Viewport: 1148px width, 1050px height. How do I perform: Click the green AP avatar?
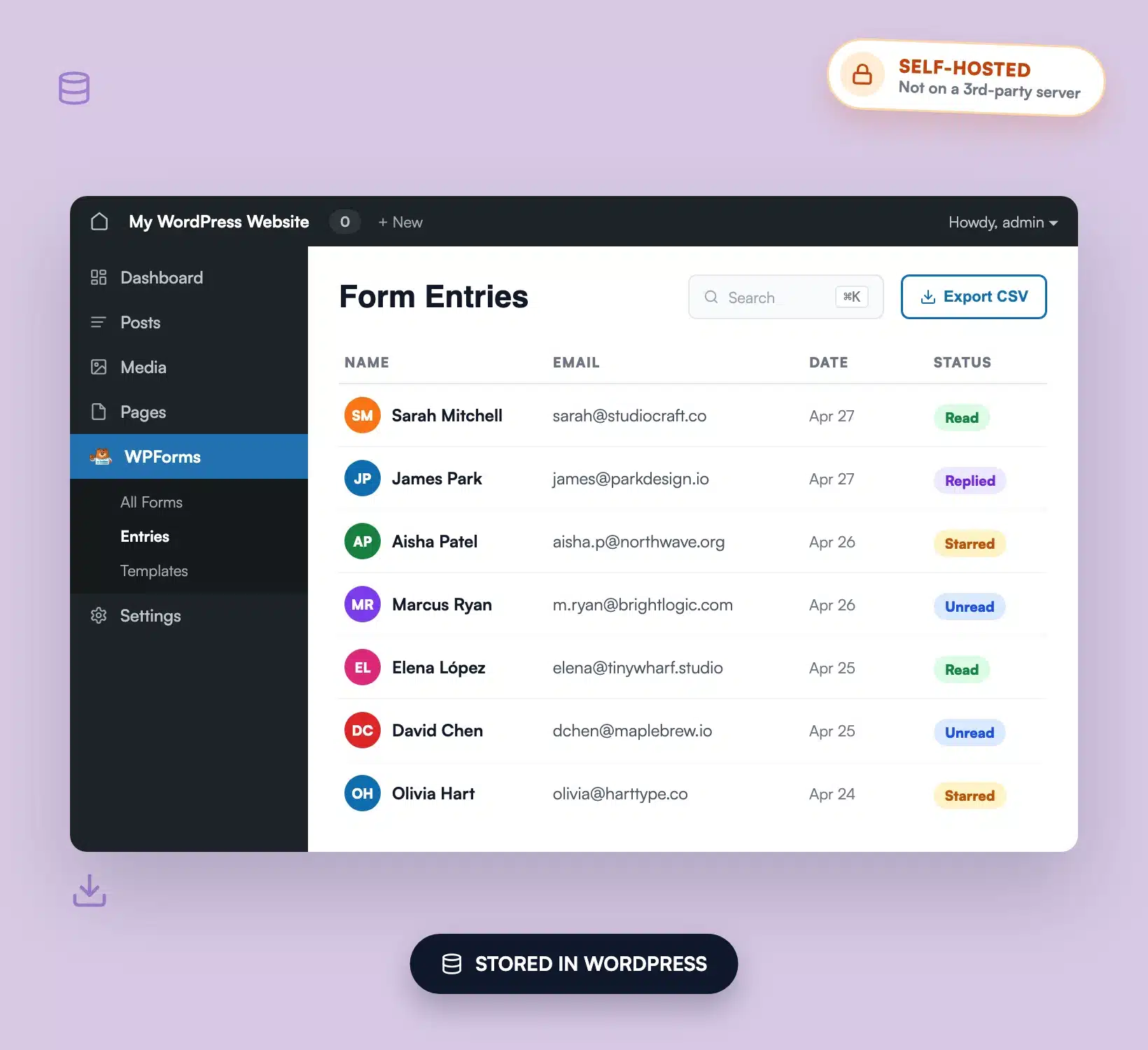(x=363, y=541)
